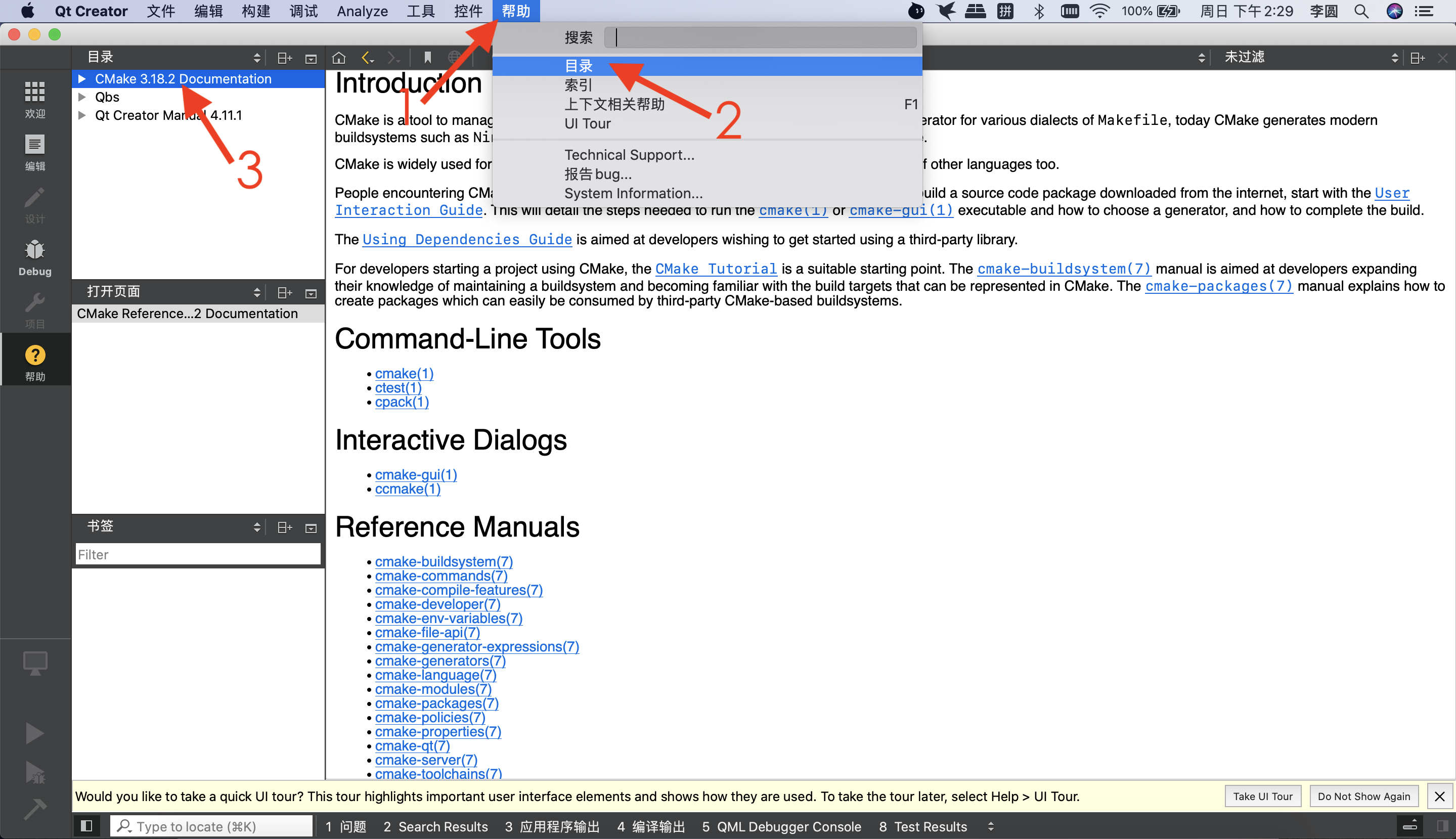Toggle the left sidebar visibility button
The image size is (1456, 839).
86,826
